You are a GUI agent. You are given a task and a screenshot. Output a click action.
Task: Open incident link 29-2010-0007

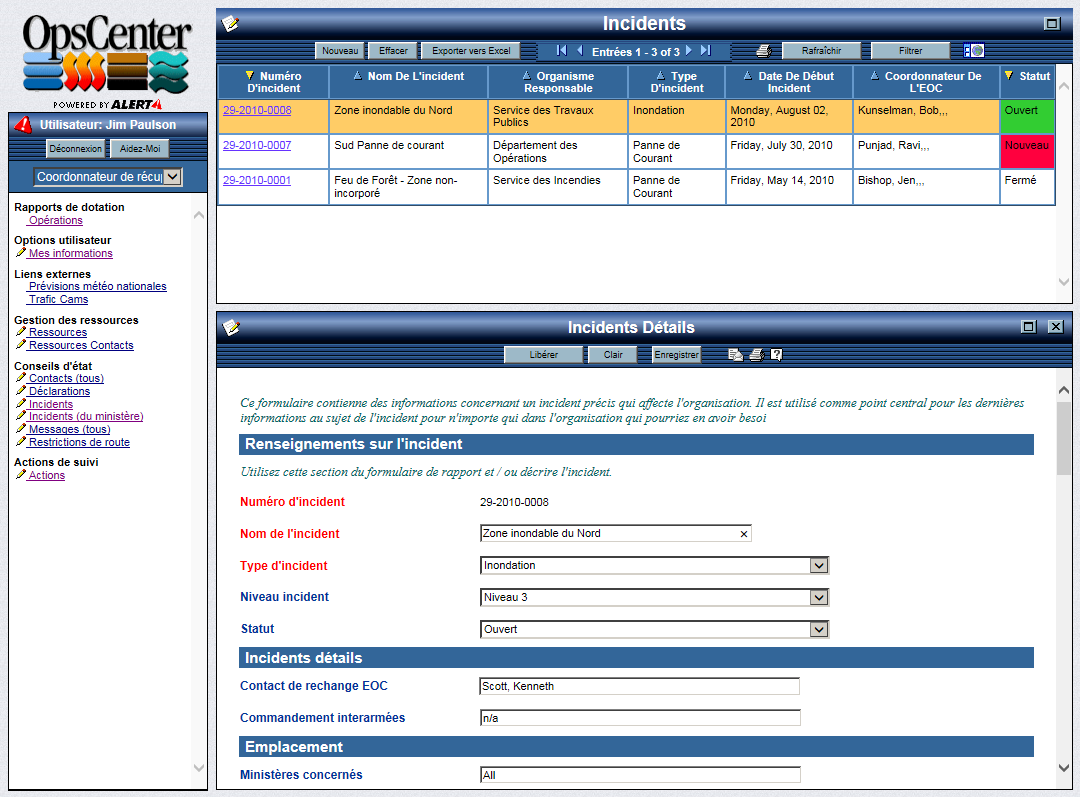tap(257, 146)
